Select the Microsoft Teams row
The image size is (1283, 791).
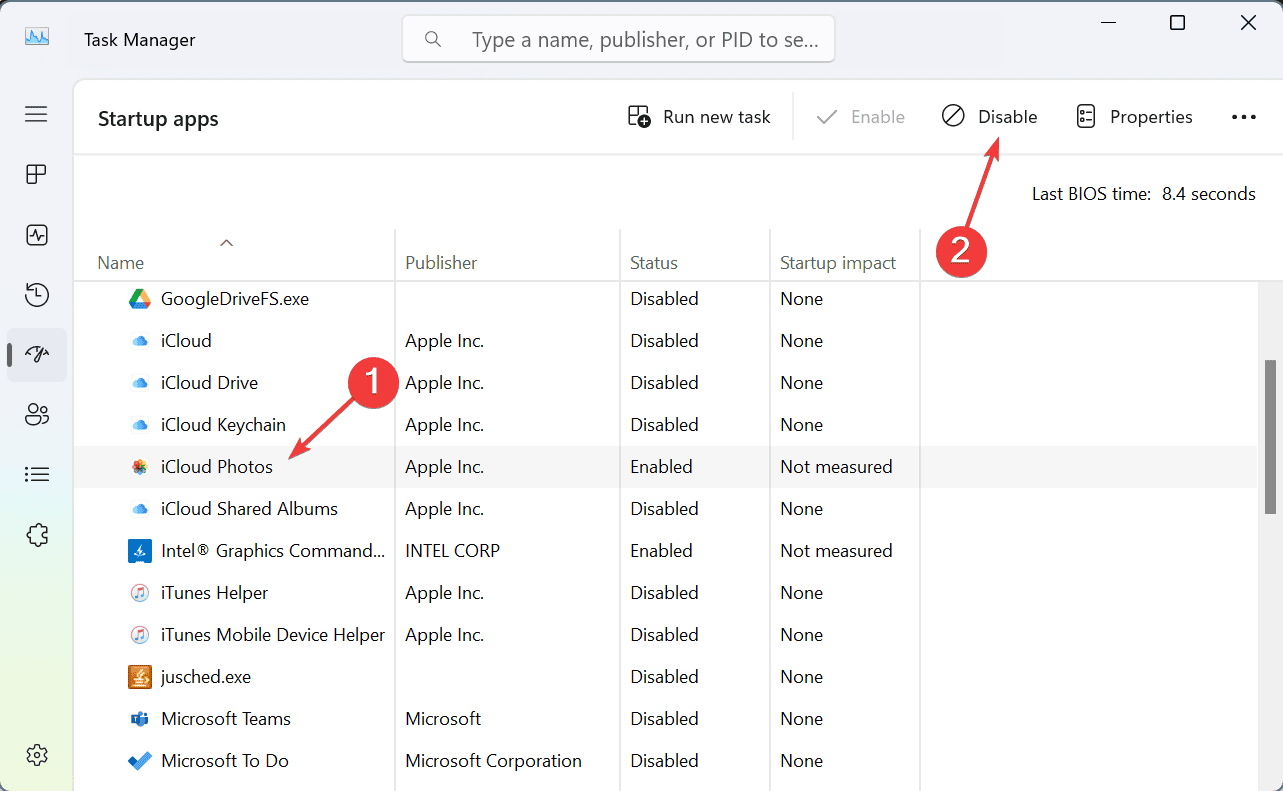coord(226,719)
